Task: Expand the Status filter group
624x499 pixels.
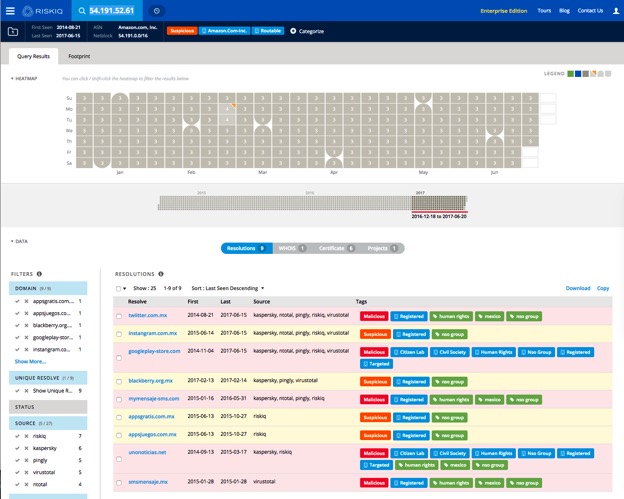Action: coord(48,407)
